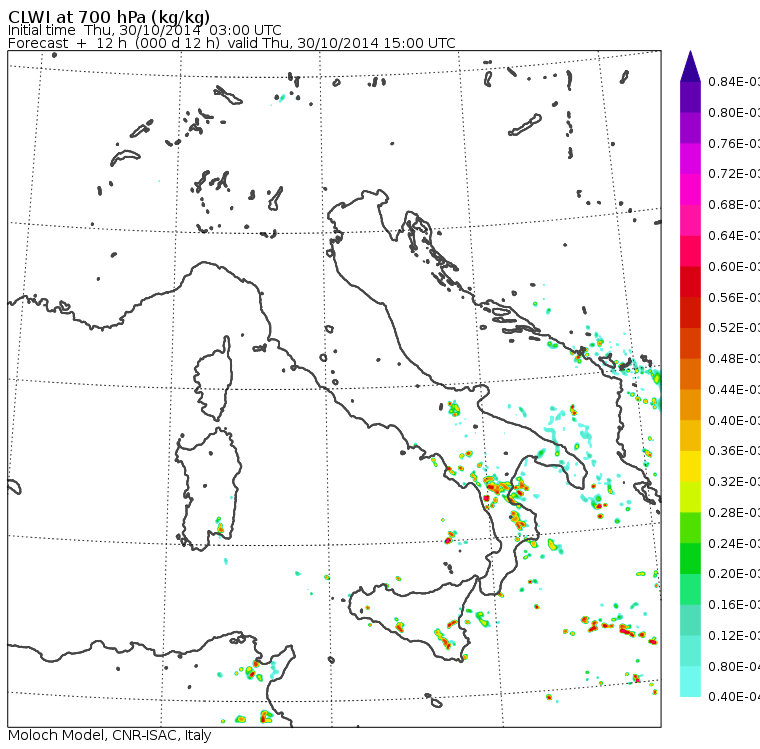Image resolution: width=760 pixels, height=749 pixels.
Task: Click the 0.20E-03 colorbar label
Action: coord(734,574)
